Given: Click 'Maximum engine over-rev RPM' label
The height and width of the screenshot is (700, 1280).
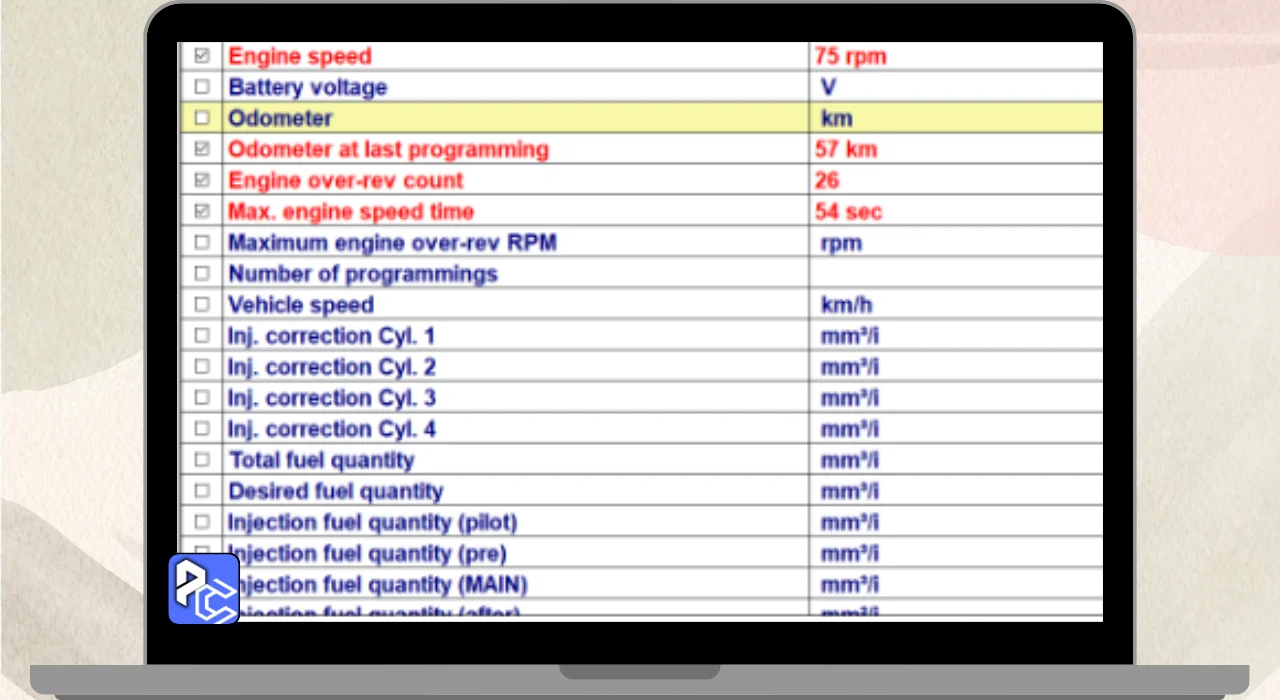Looking at the screenshot, I should point(392,242).
